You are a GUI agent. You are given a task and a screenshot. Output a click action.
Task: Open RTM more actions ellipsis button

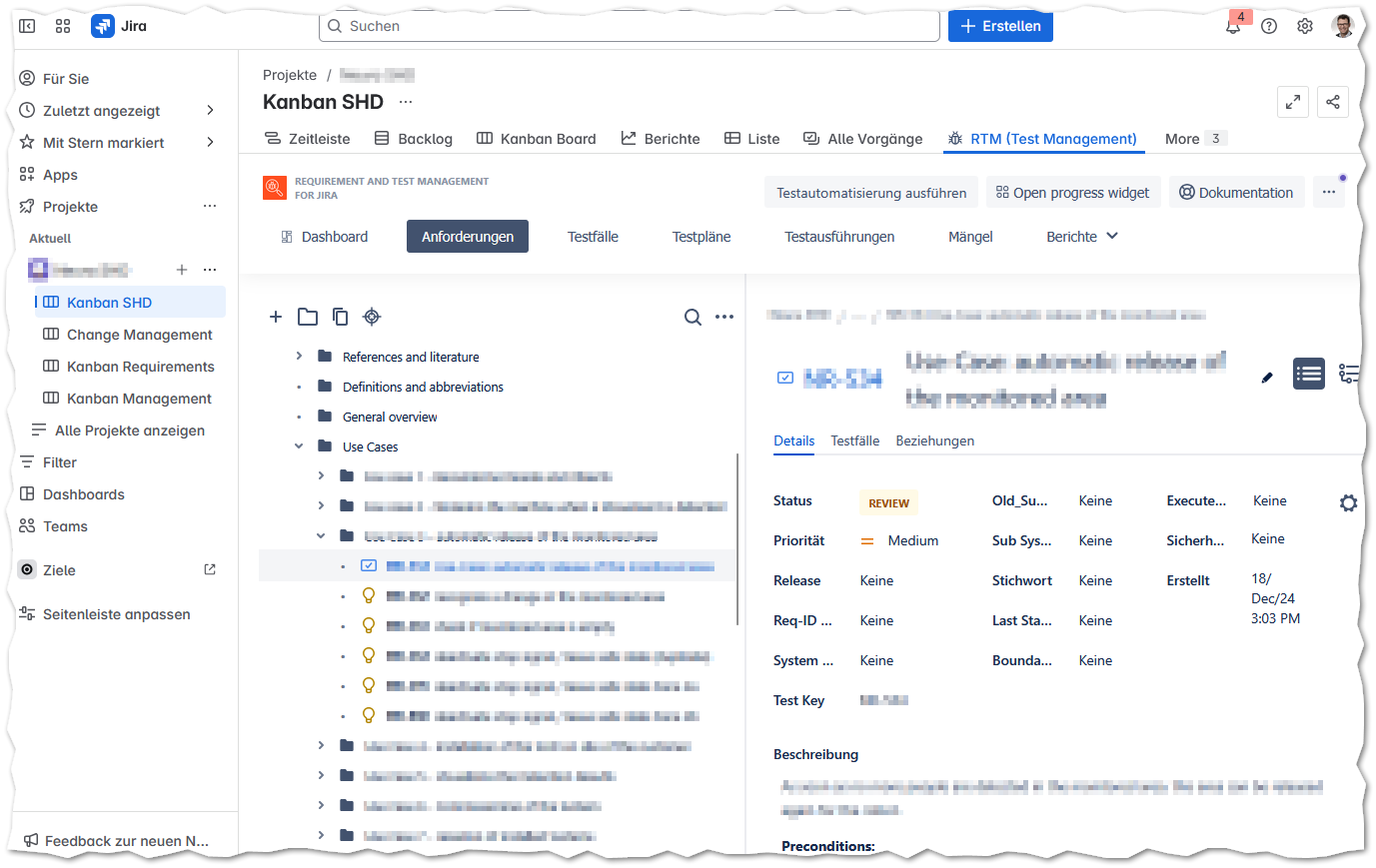tap(1329, 192)
